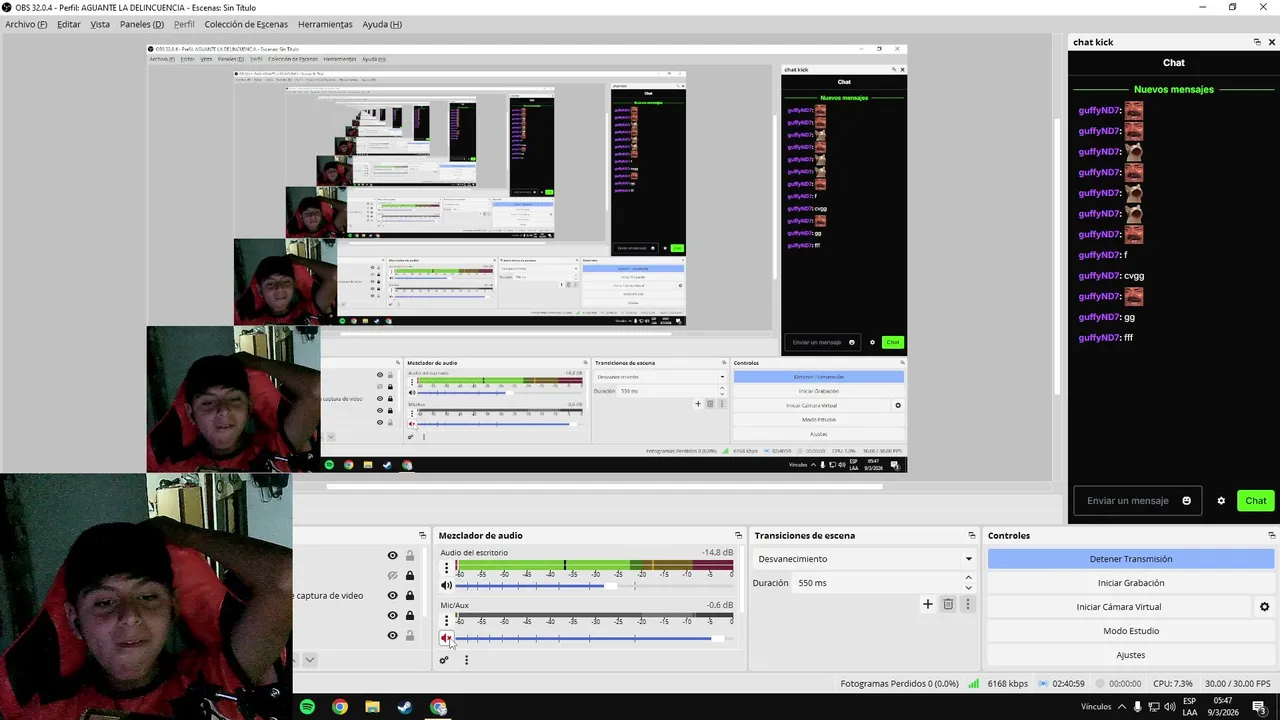
Task: Increase Duración with the up arrow
Action: coord(968,578)
